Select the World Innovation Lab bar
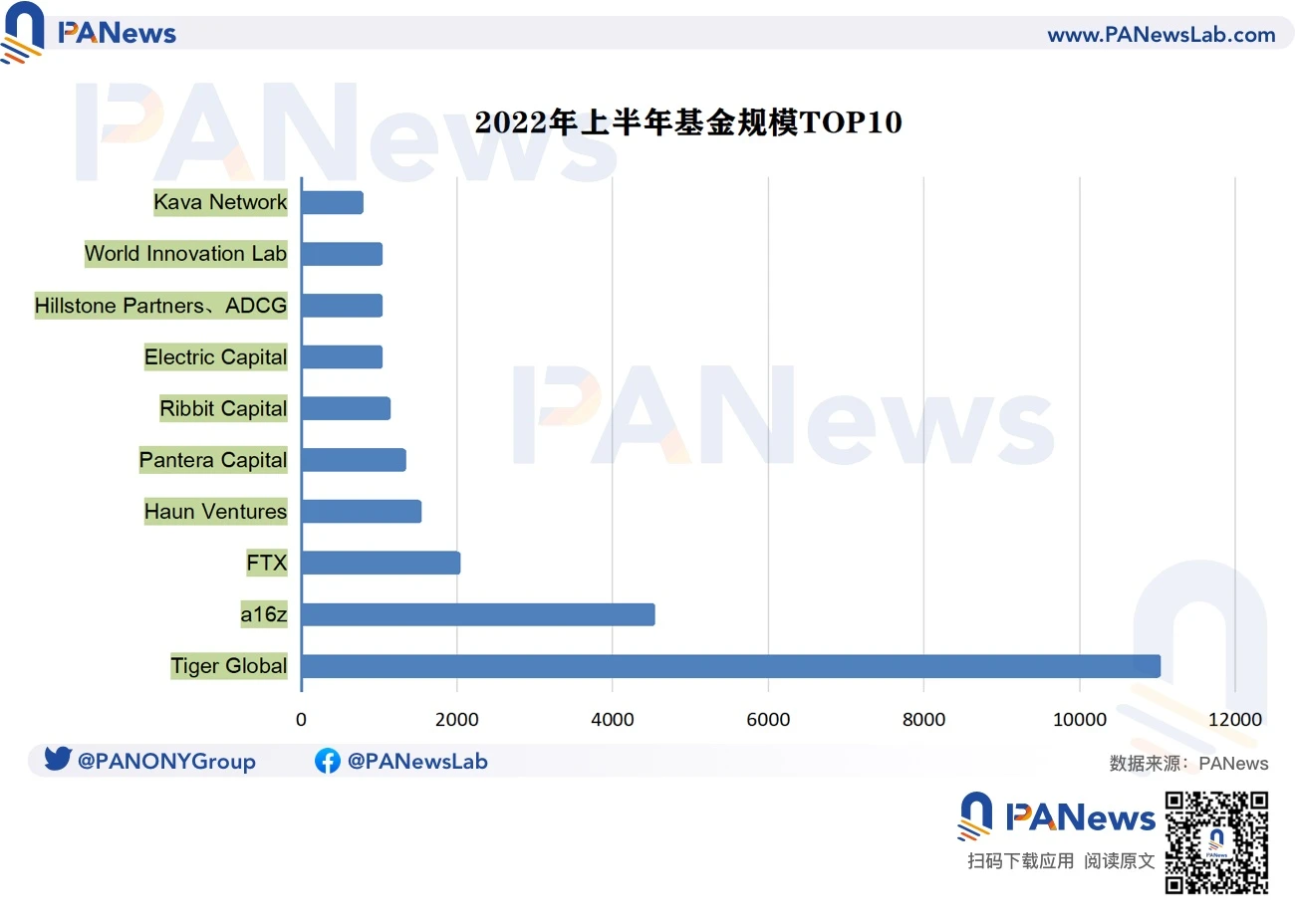The image size is (1295, 924). 342,254
